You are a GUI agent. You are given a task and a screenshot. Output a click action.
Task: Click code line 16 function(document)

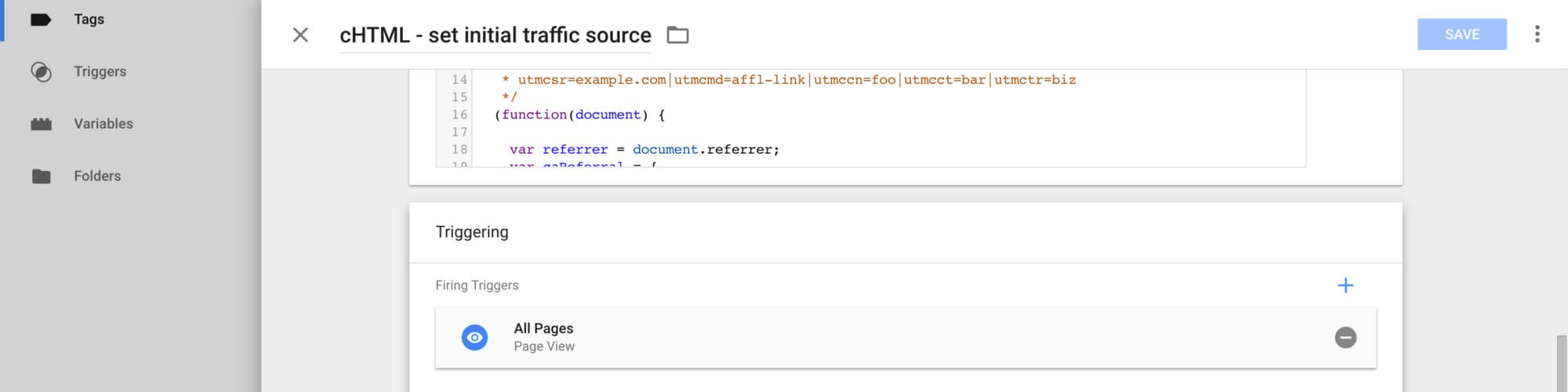point(579,114)
